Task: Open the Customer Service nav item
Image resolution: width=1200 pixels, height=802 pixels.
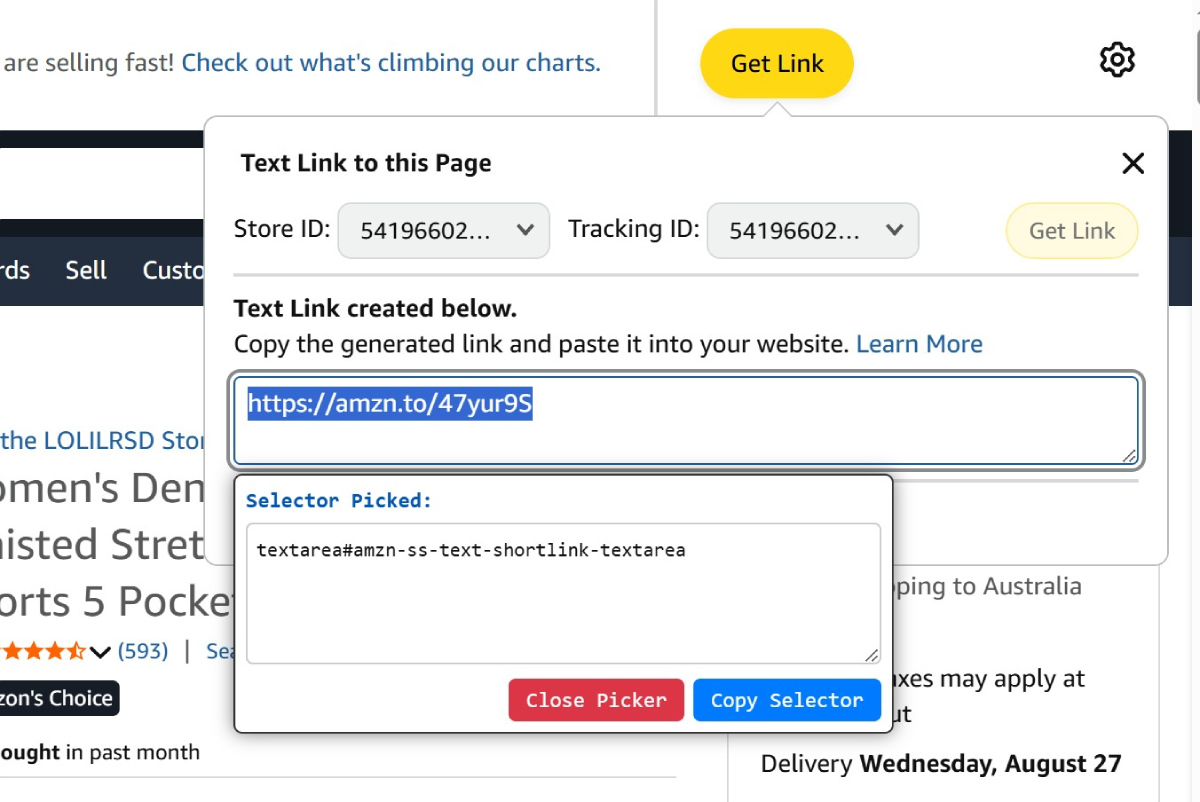Action: [x=173, y=270]
